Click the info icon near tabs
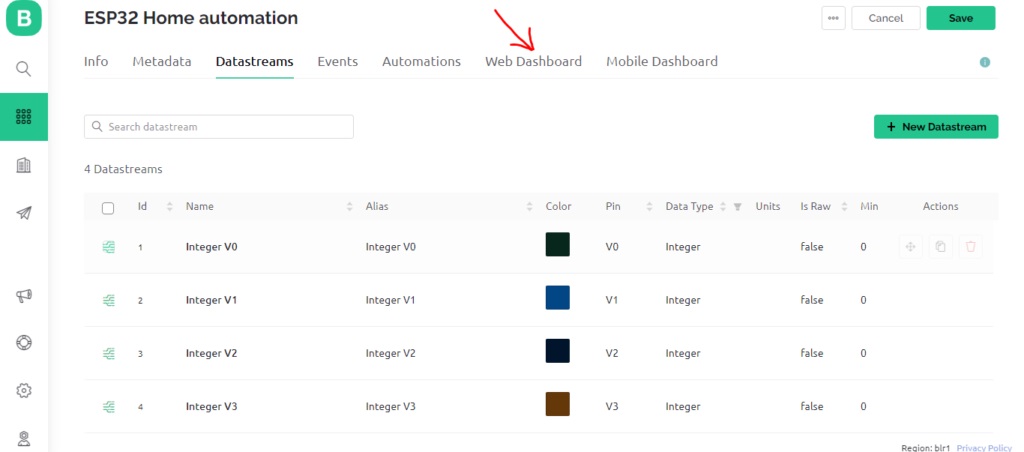This screenshot has width=1024, height=452. (x=985, y=63)
